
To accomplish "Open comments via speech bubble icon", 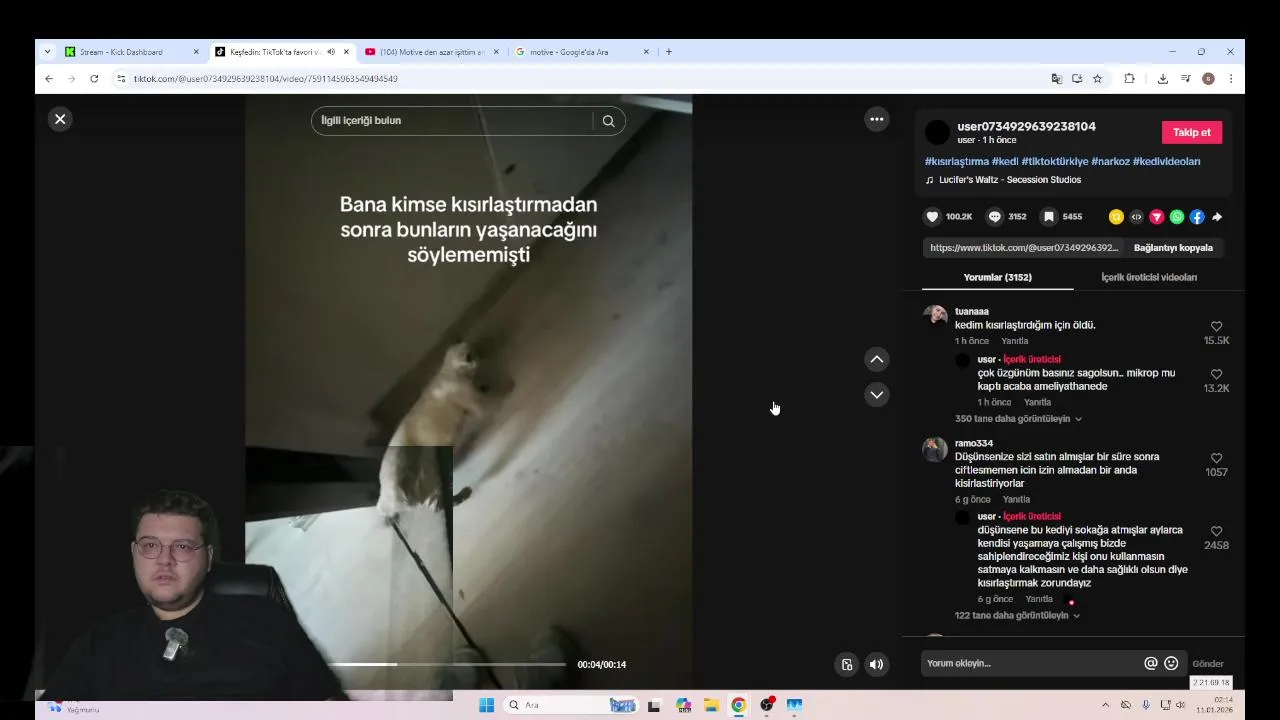I will click(x=994, y=216).
